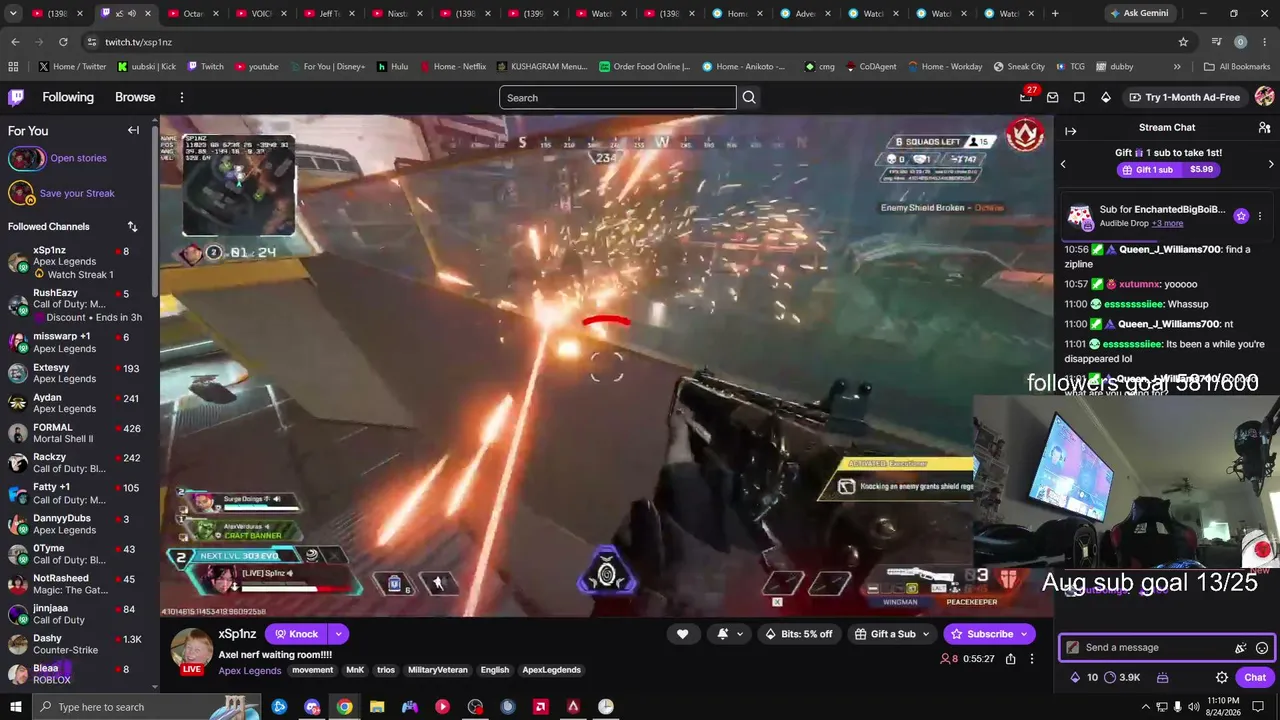Open channel points balance 3.9K
The image size is (1280, 720).
(x=1122, y=677)
